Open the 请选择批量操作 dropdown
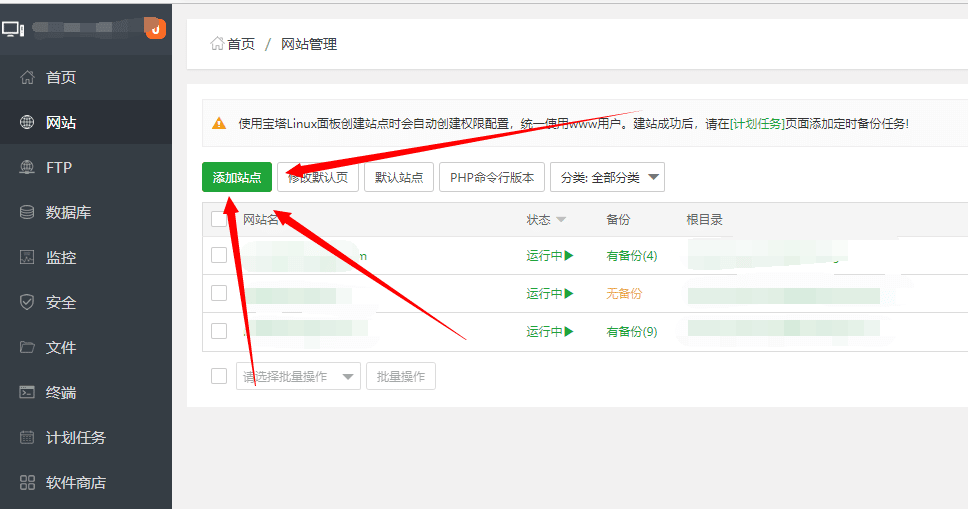This screenshot has width=968, height=509. (298, 376)
